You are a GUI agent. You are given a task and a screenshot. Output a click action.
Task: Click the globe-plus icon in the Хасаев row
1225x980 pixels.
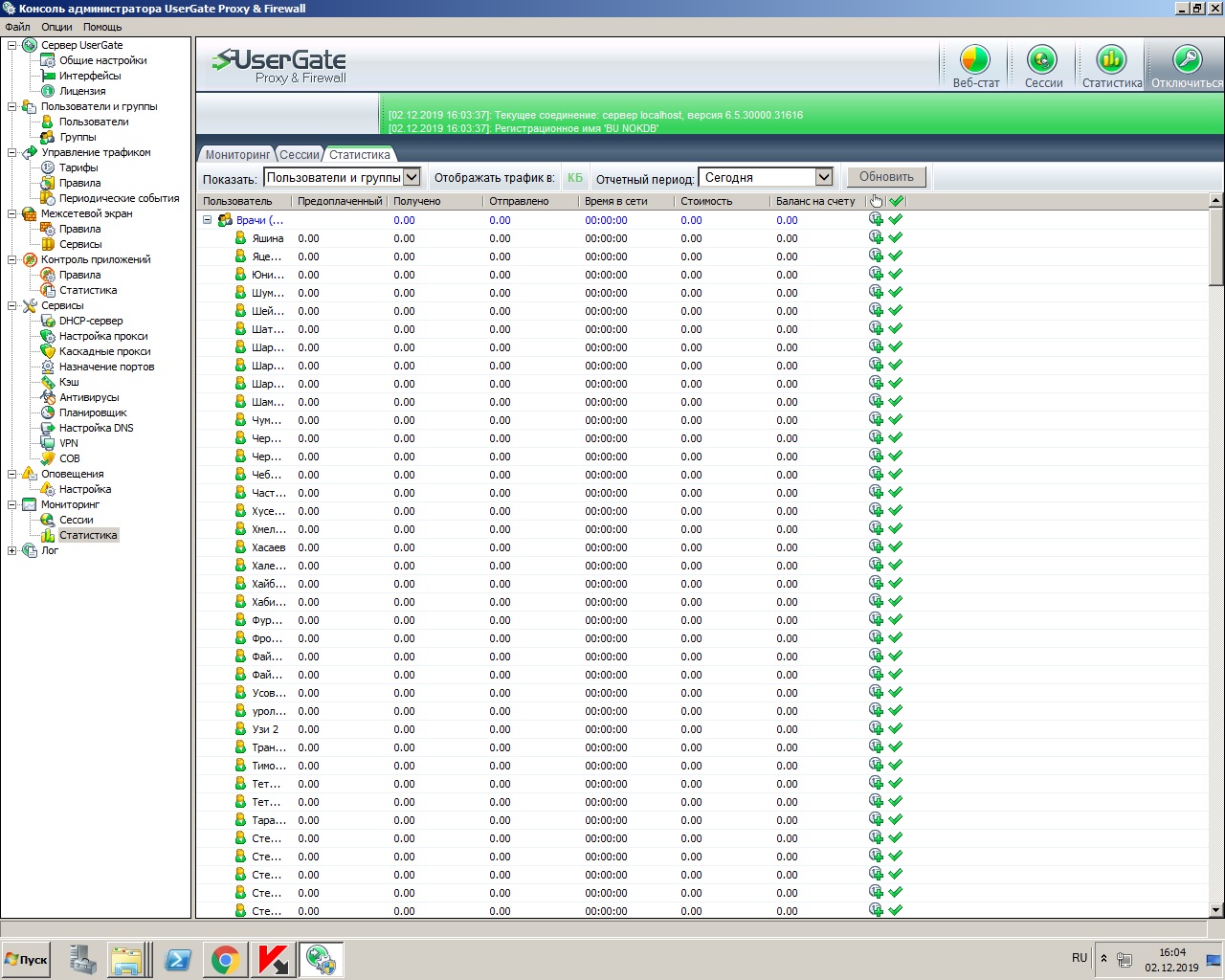click(876, 546)
